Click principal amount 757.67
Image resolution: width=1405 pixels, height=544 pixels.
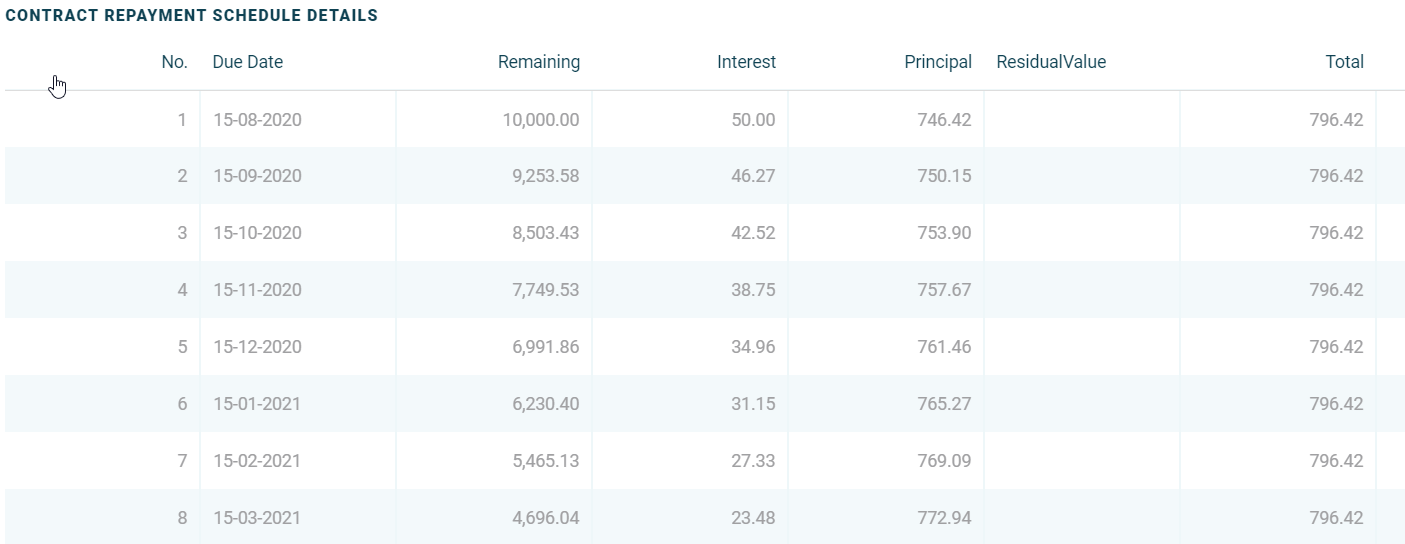click(944, 290)
